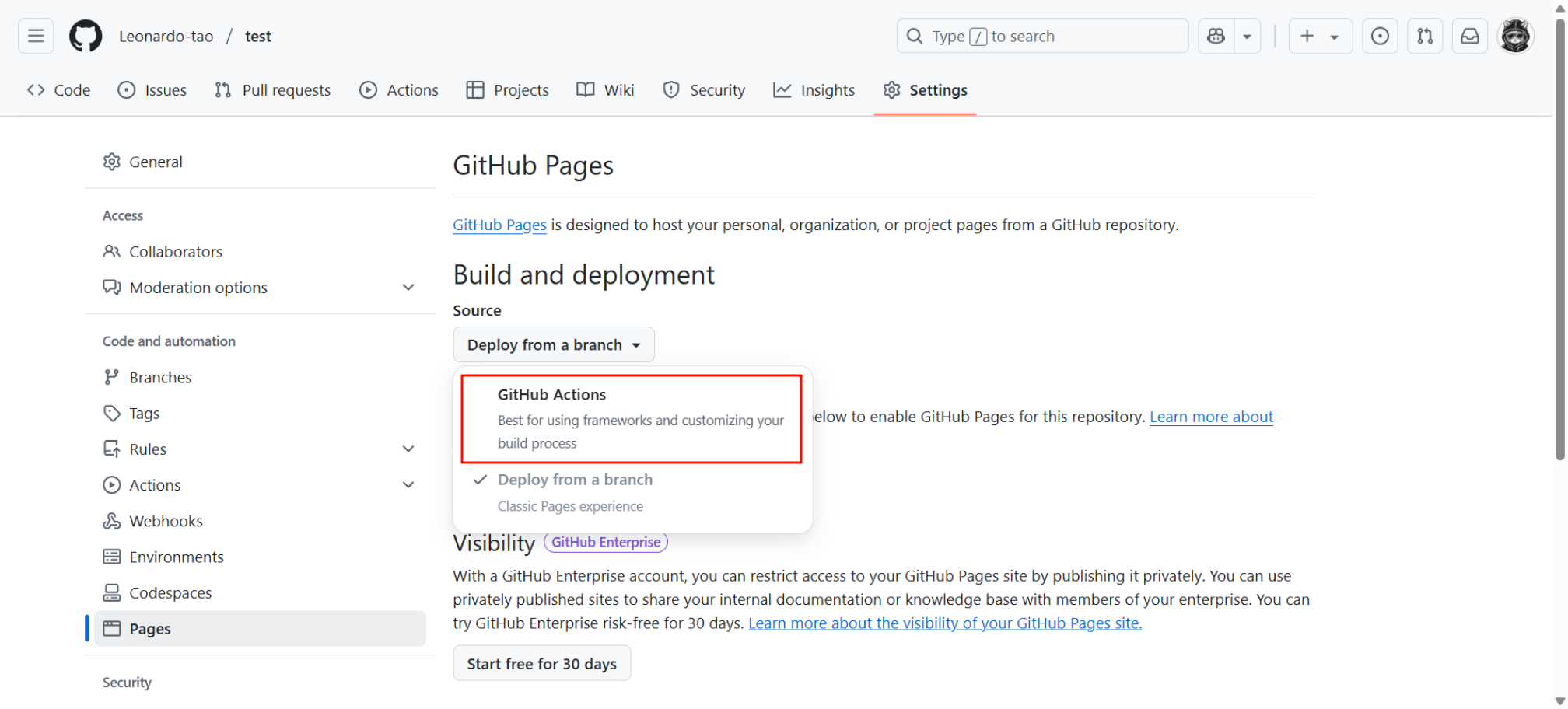The width and height of the screenshot is (1568, 709).
Task: Expand the Moderation options section
Action: click(408, 288)
